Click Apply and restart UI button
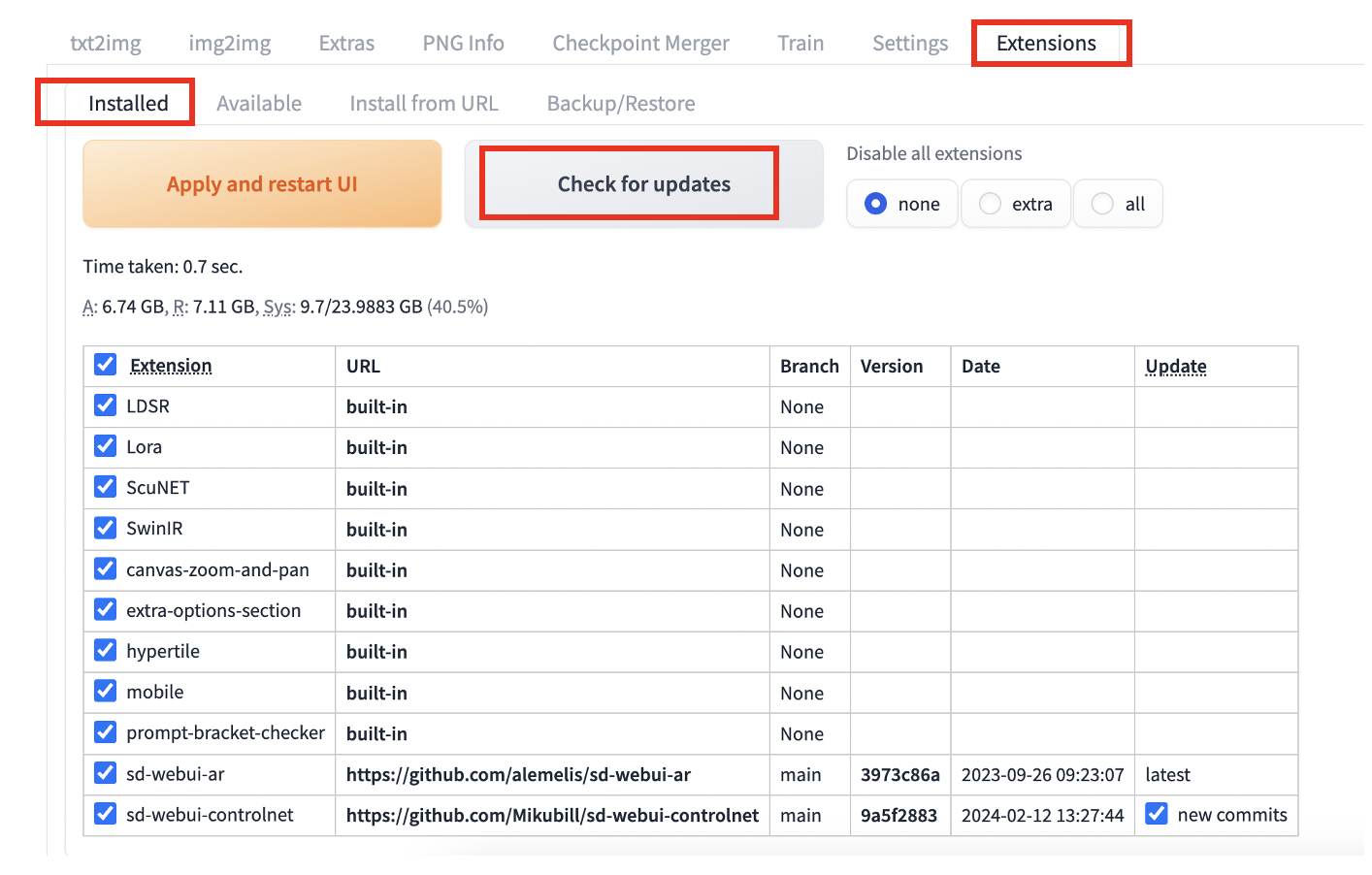The width and height of the screenshot is (1372, 875). 262,184
